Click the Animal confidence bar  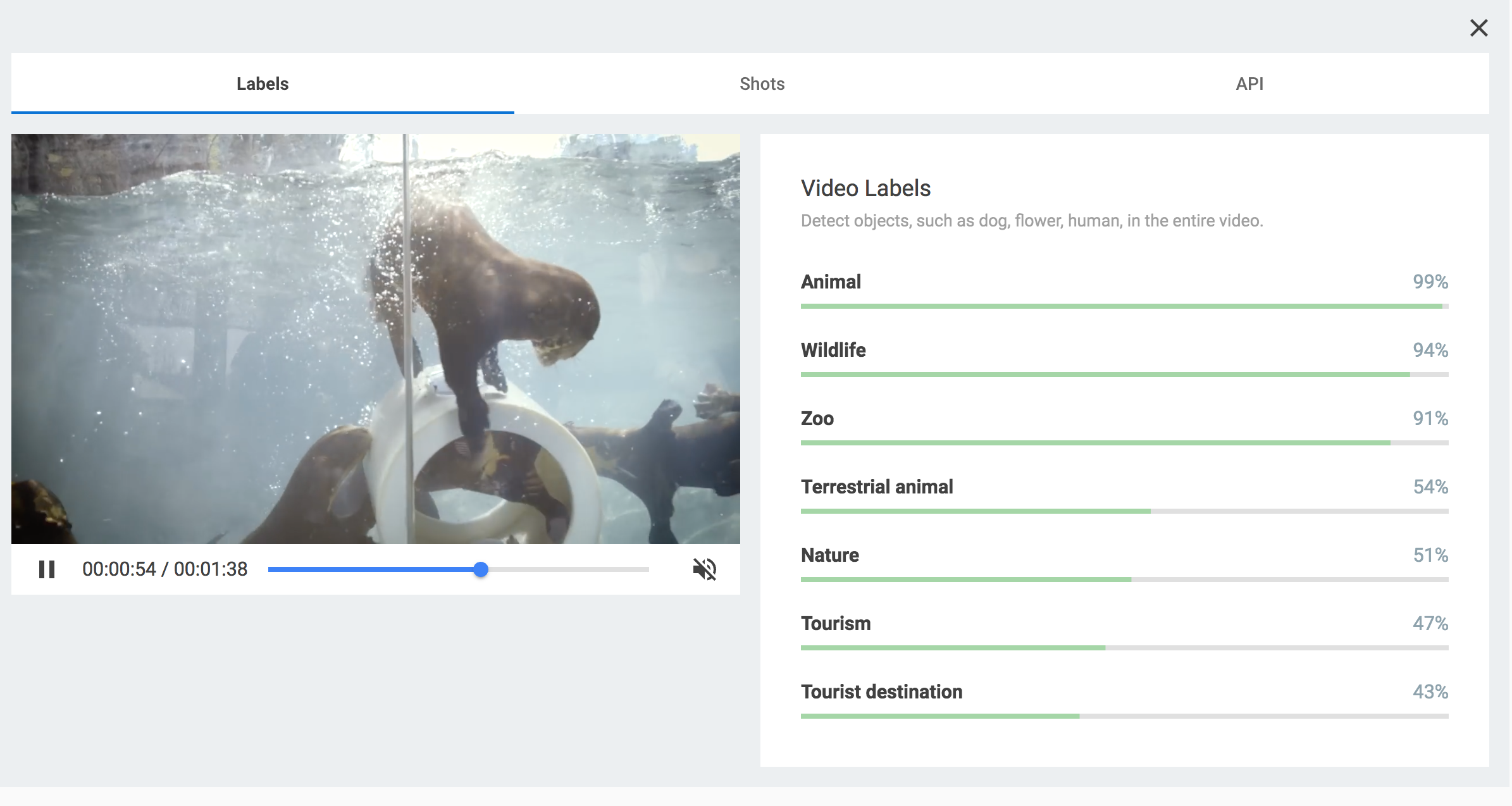coord(1124,306)
